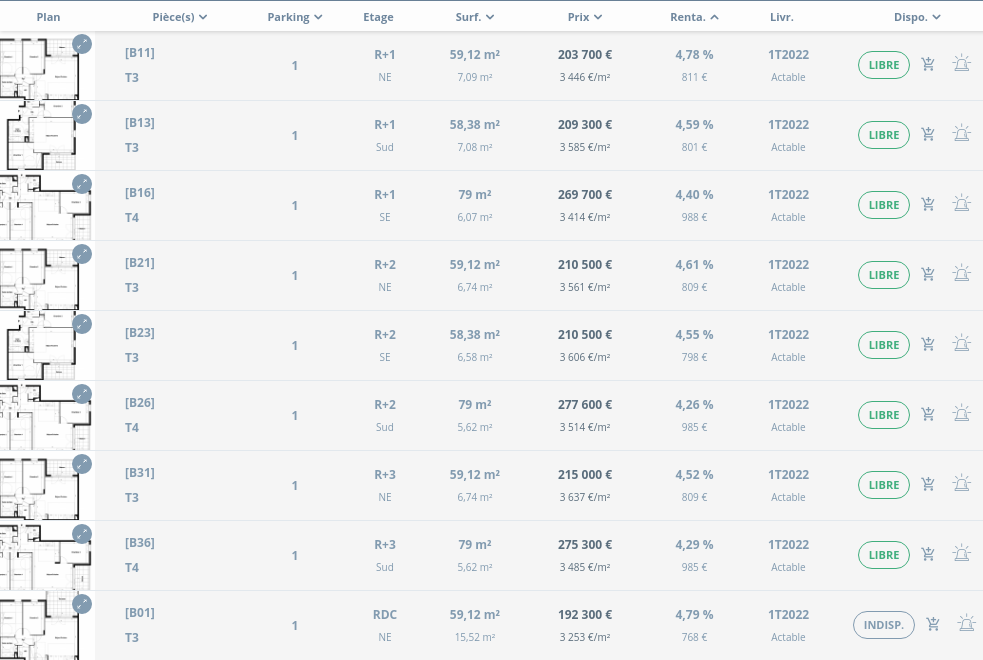Click INDISP. status button for B01
The height and width of the screenshot is (660, 983).
tap(884, 625)
